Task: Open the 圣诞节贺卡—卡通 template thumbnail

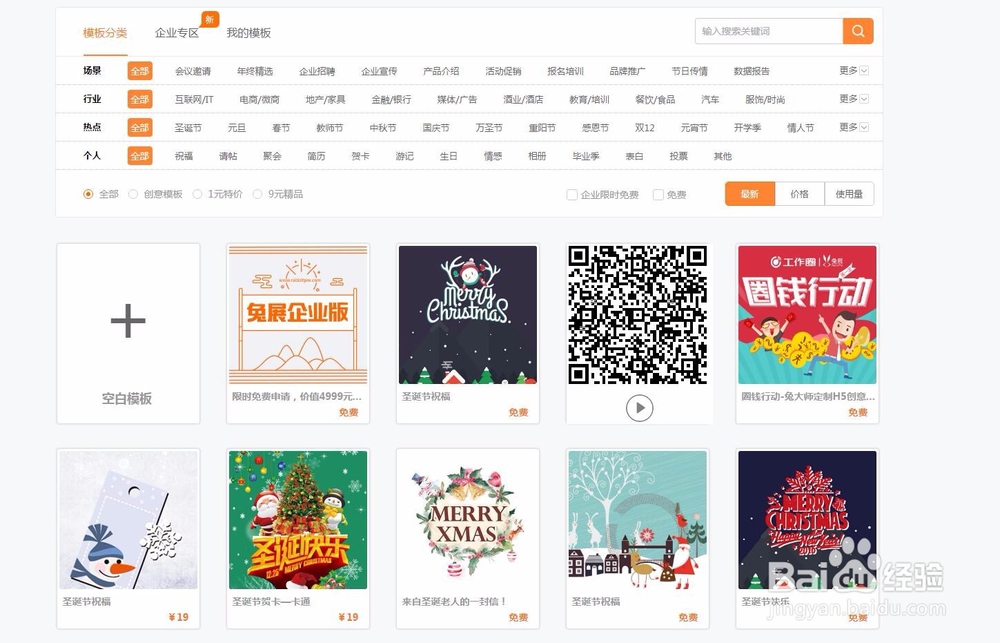Action: [x=298, y=520]
